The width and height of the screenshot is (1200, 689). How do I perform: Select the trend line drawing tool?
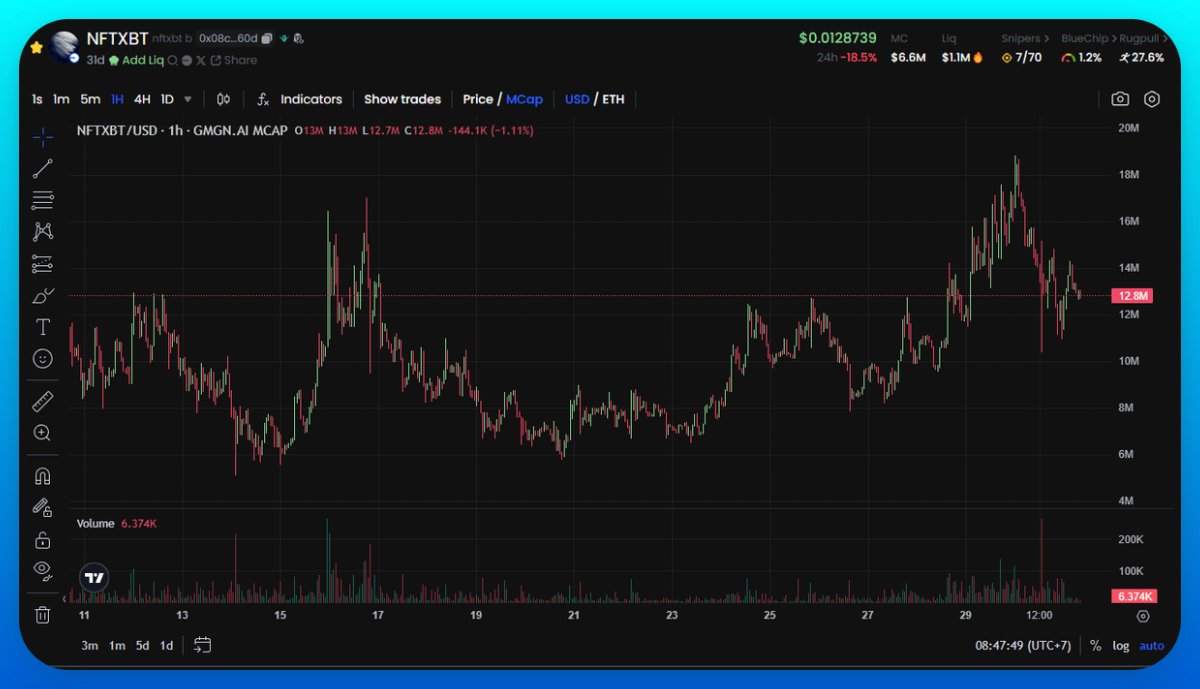43,168
